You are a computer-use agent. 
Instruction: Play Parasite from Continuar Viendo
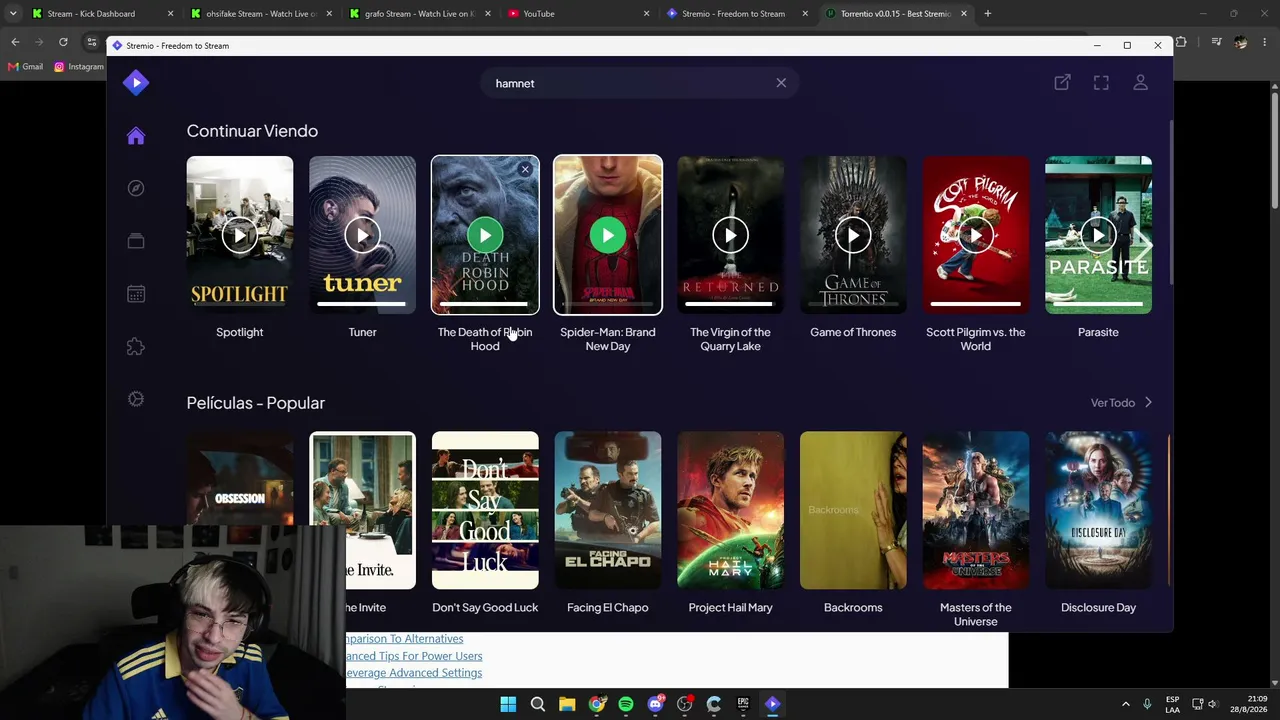click(x=1098, y=235)
